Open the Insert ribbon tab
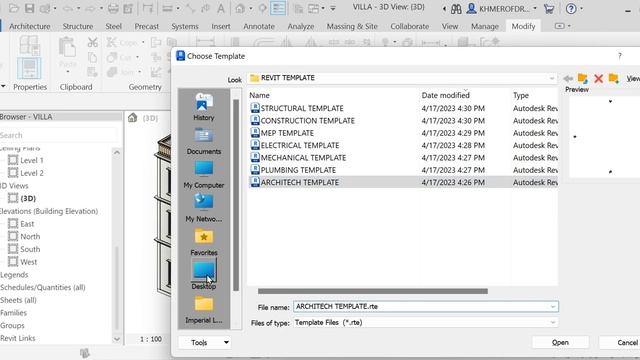This screenshot has height=360, width=640. 221,26
